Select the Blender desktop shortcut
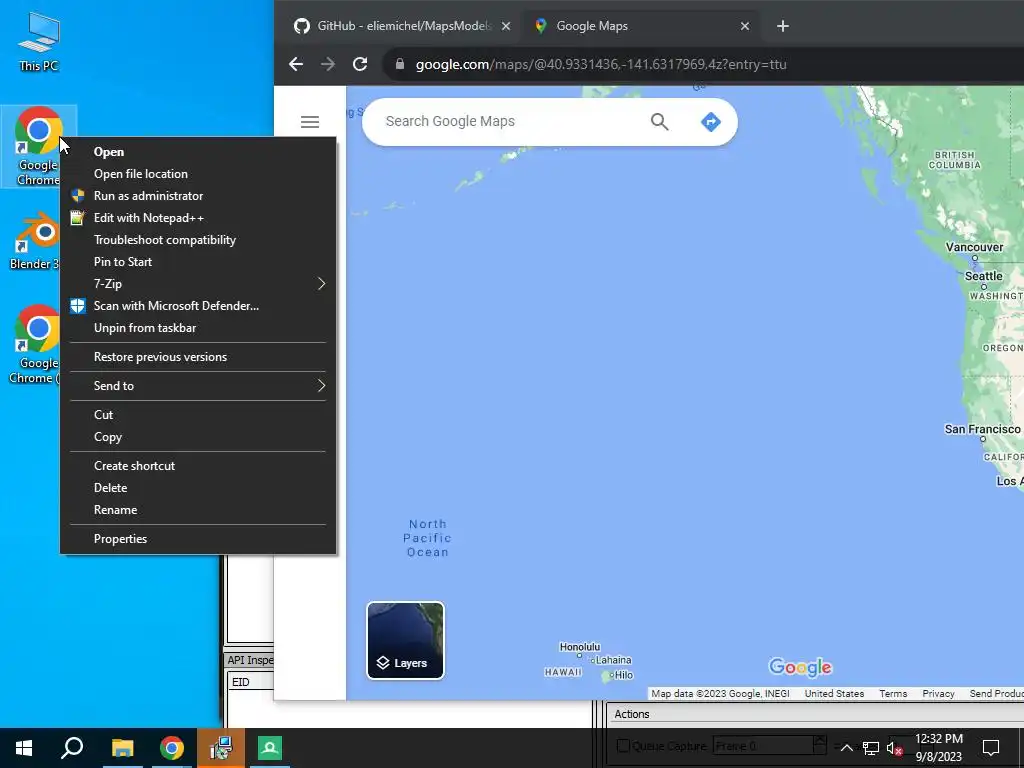 (33, 240)
